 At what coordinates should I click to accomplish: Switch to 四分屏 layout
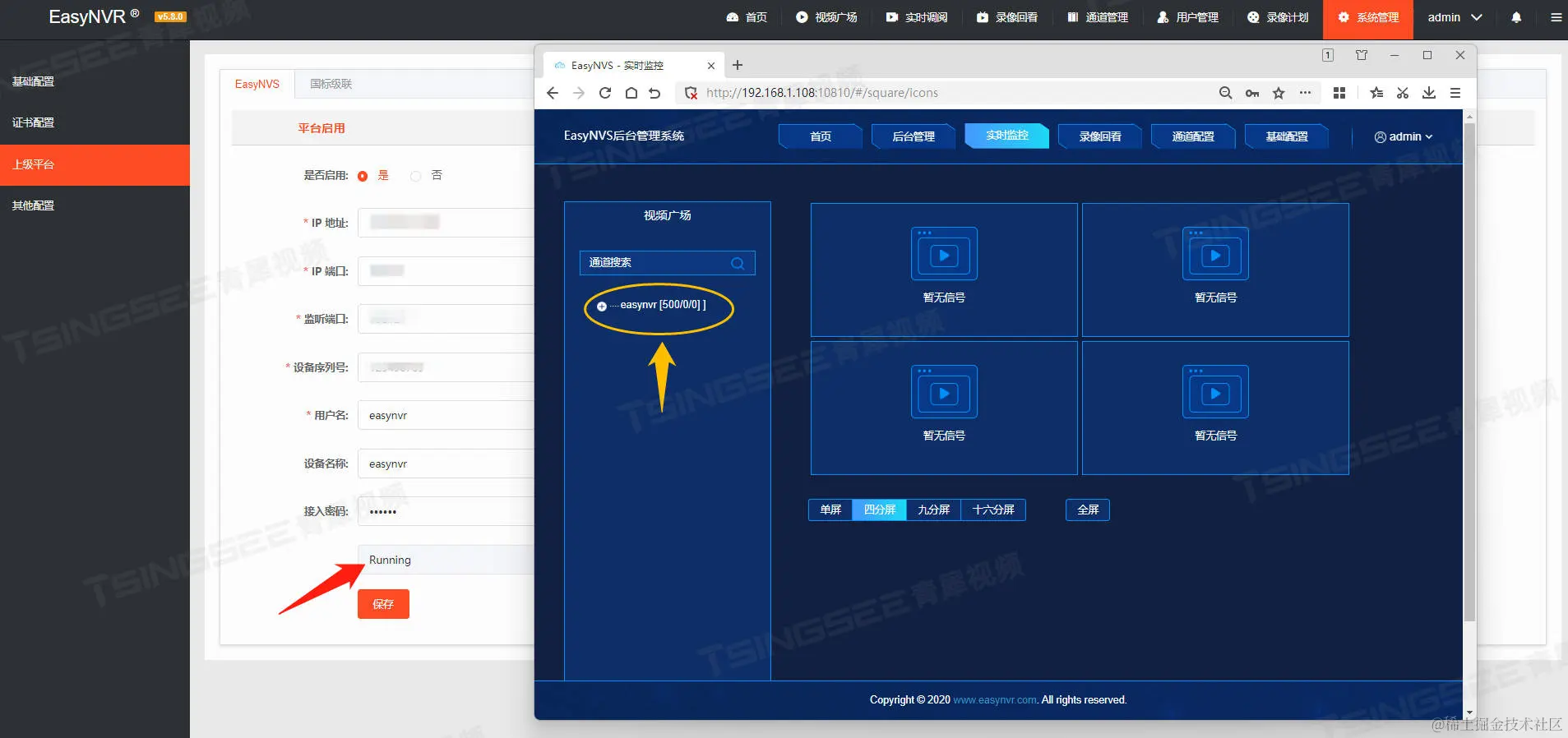880,510
